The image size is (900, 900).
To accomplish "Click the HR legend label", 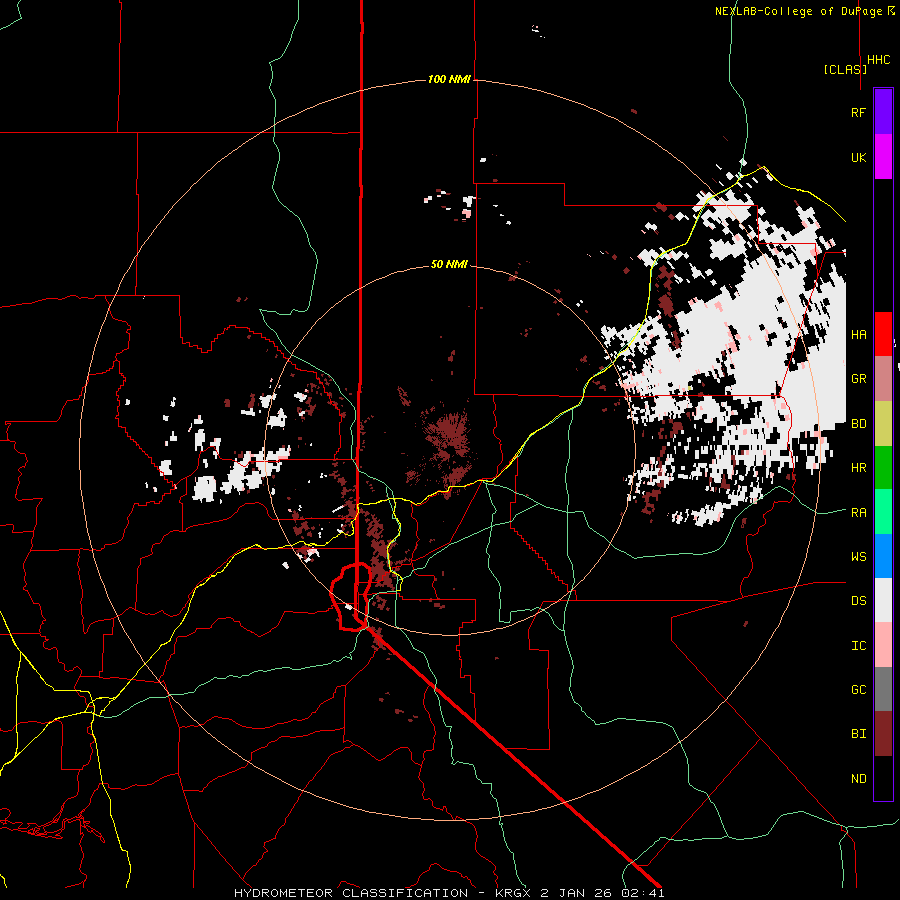I will click(x=858, y=468).
